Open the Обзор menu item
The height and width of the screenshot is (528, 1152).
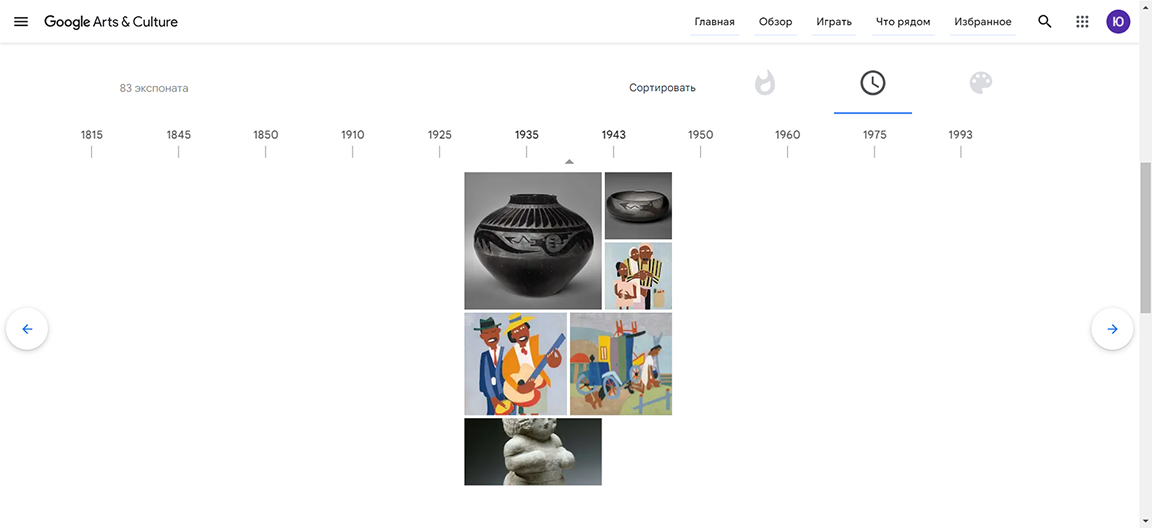point(775,22)
